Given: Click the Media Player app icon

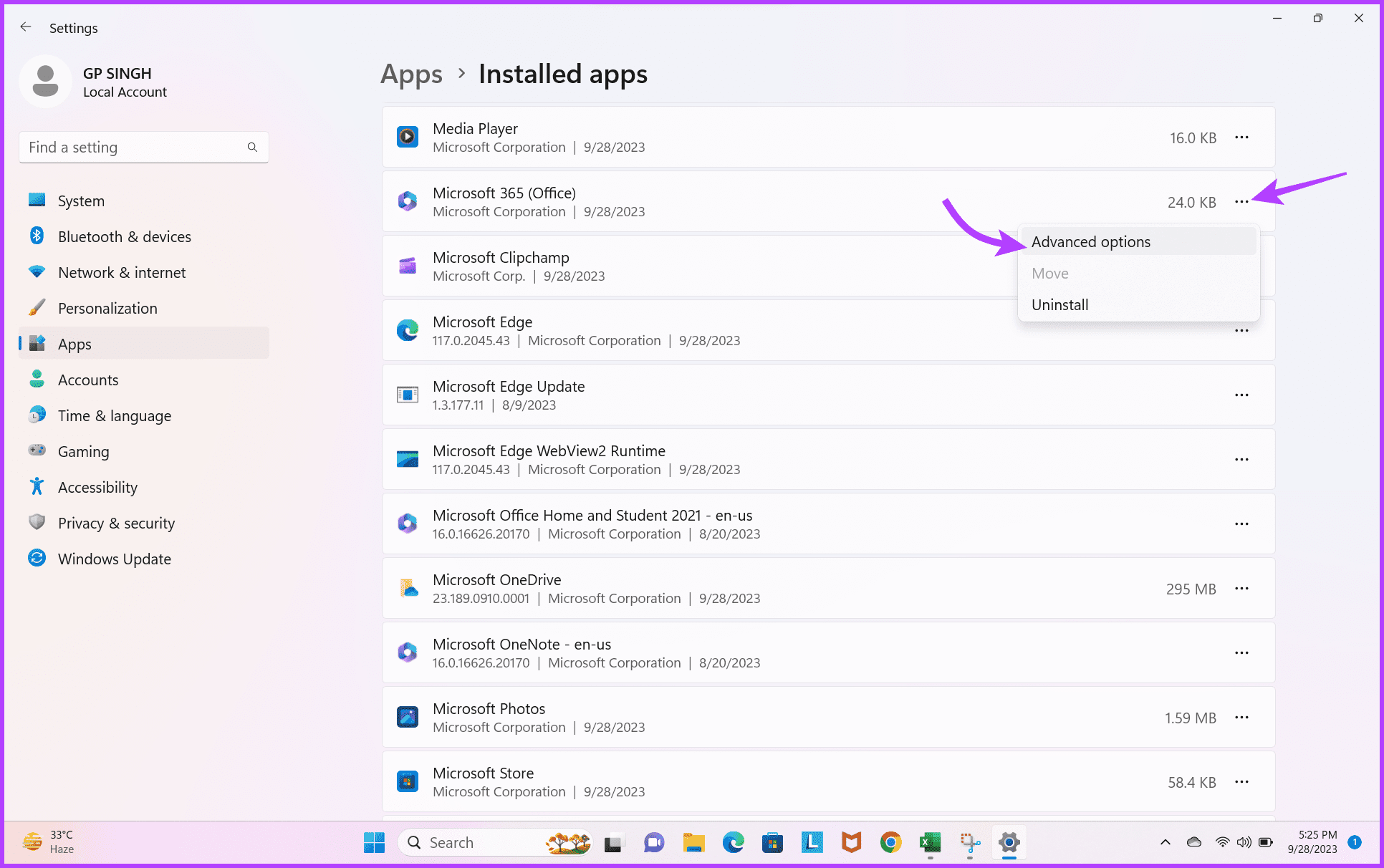Looking at the screenshot, I should [x=408, y=137].
